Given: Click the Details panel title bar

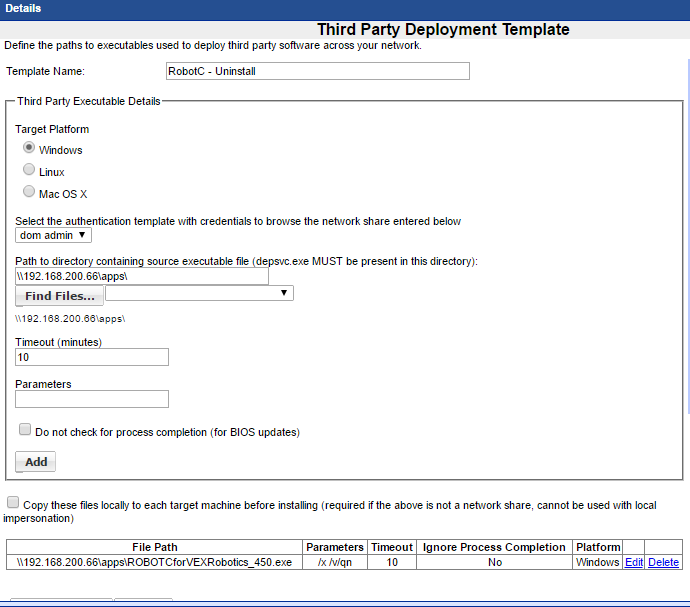Looking at the screenshot, I should (x=345, y=9).
